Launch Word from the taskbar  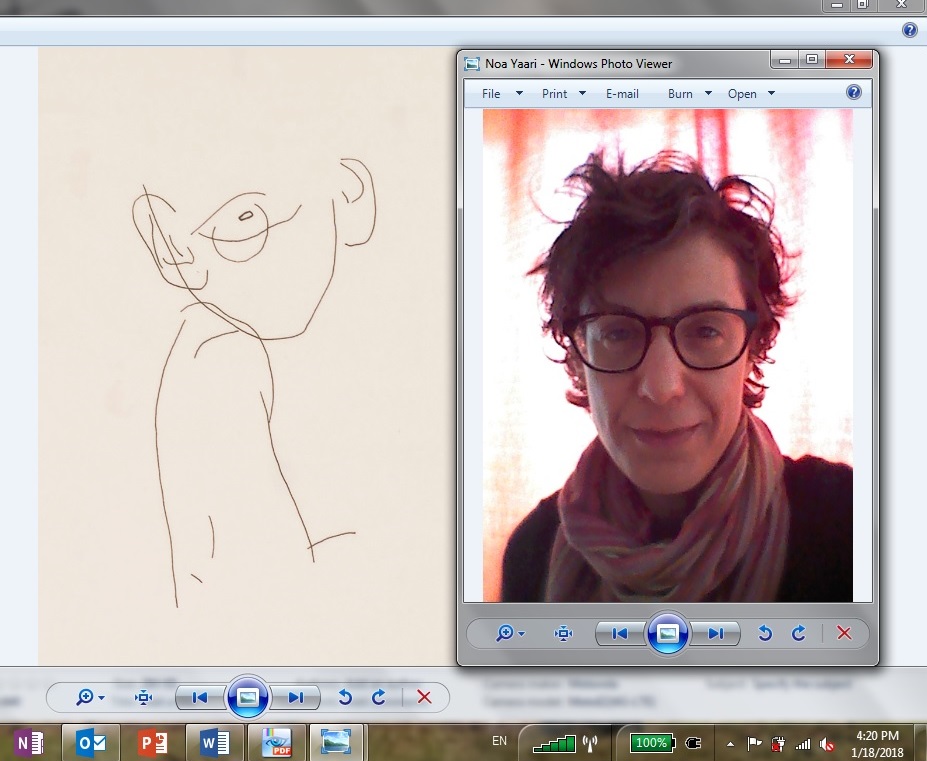tap(214, 743)
